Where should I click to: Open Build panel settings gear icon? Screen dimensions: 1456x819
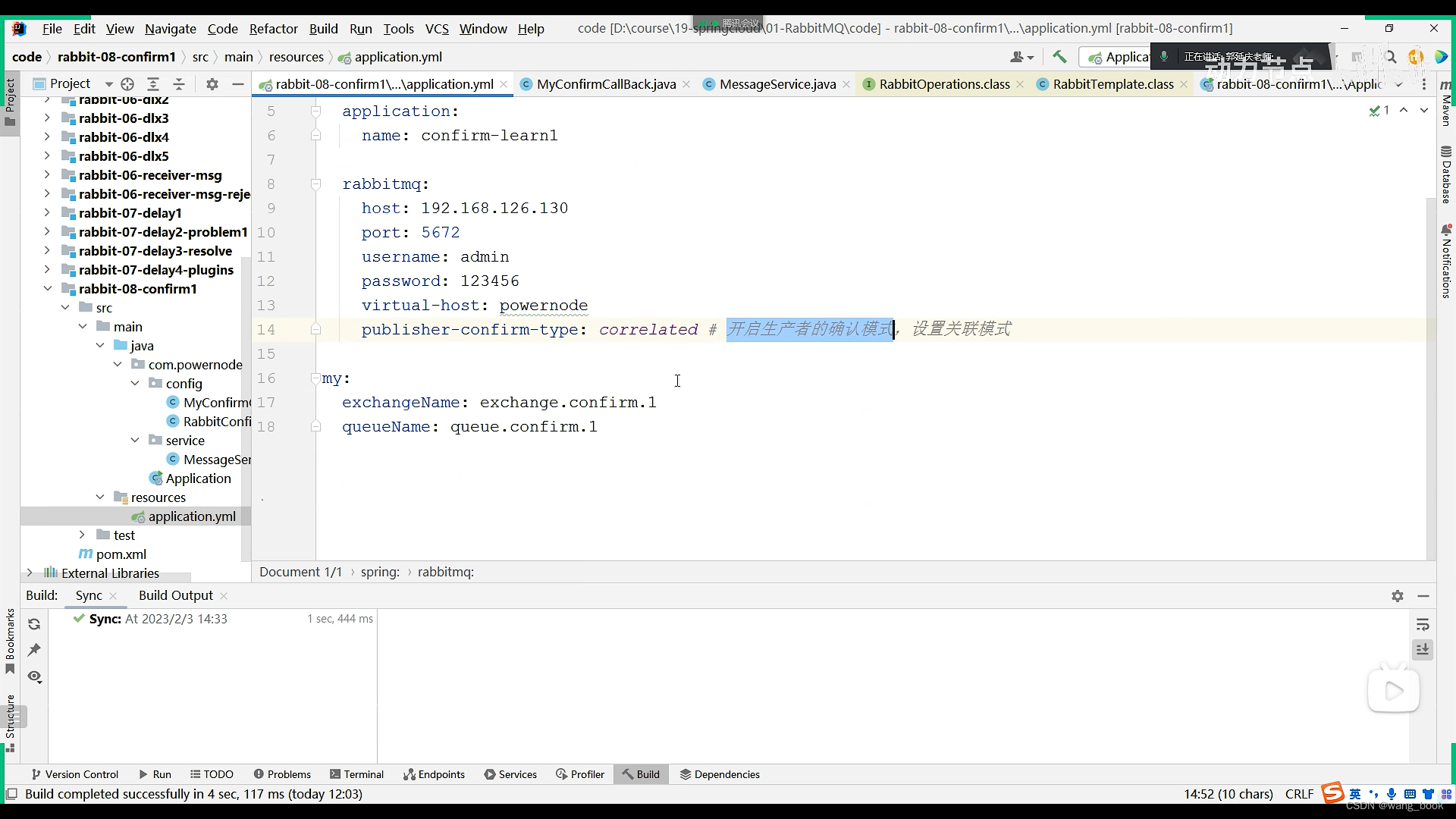1398,596
